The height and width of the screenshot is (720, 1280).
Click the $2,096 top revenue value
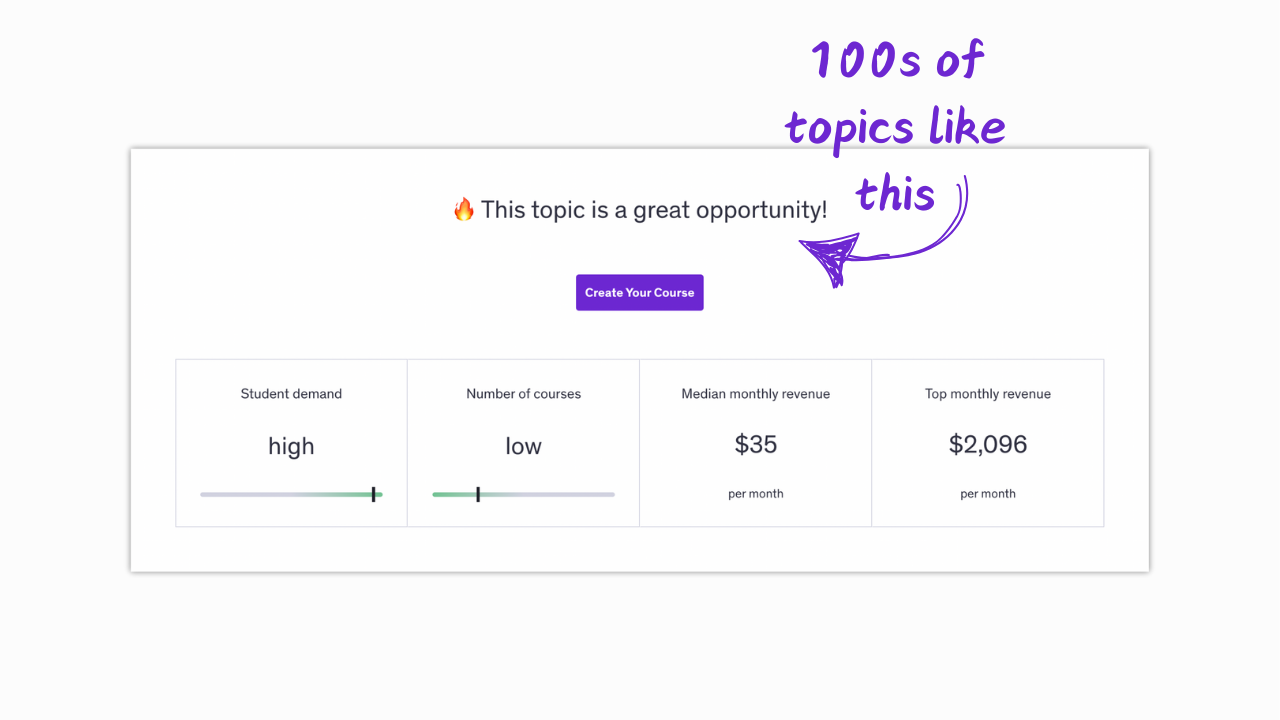tap(988, 444)
